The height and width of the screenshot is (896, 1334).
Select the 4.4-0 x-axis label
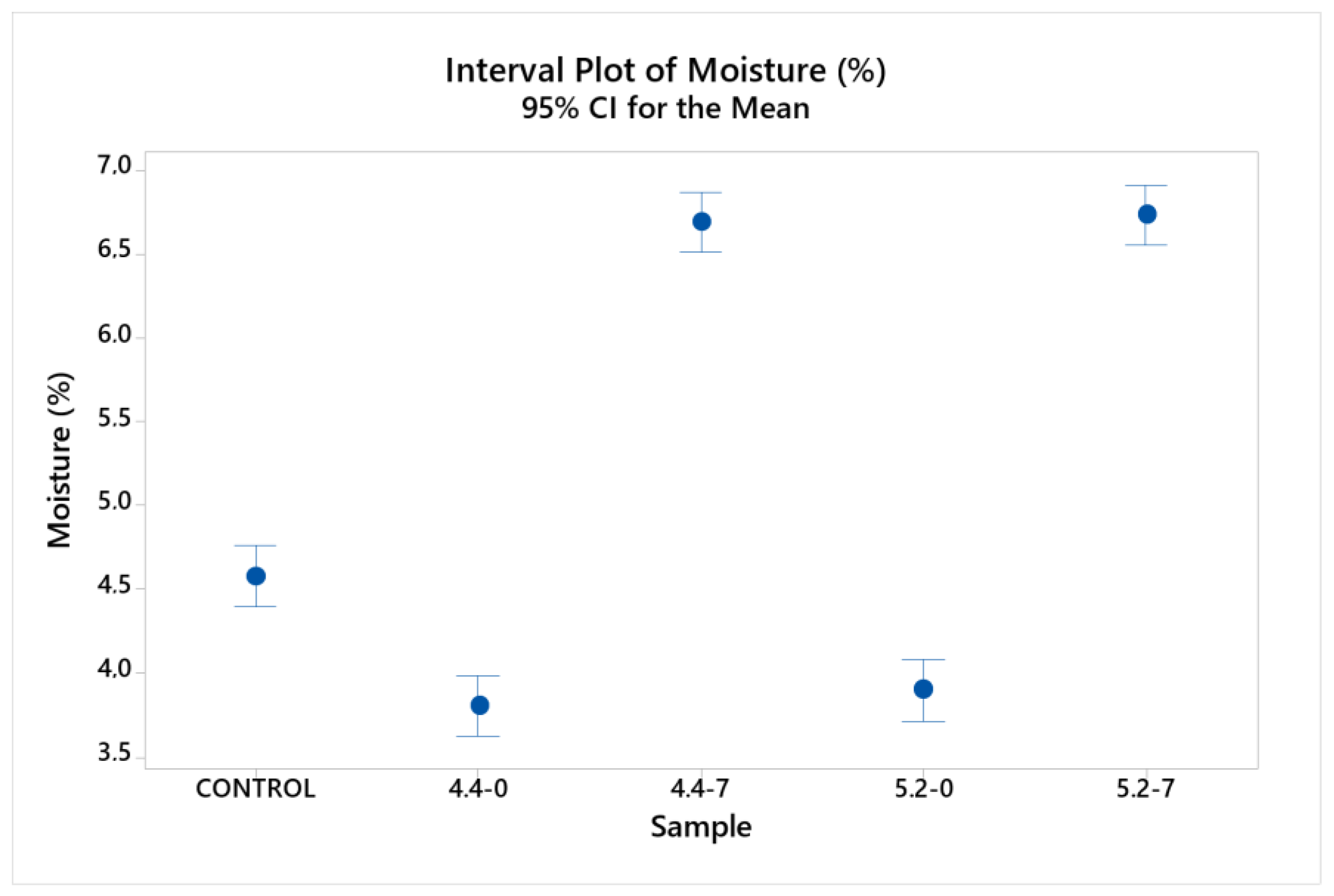478,789
